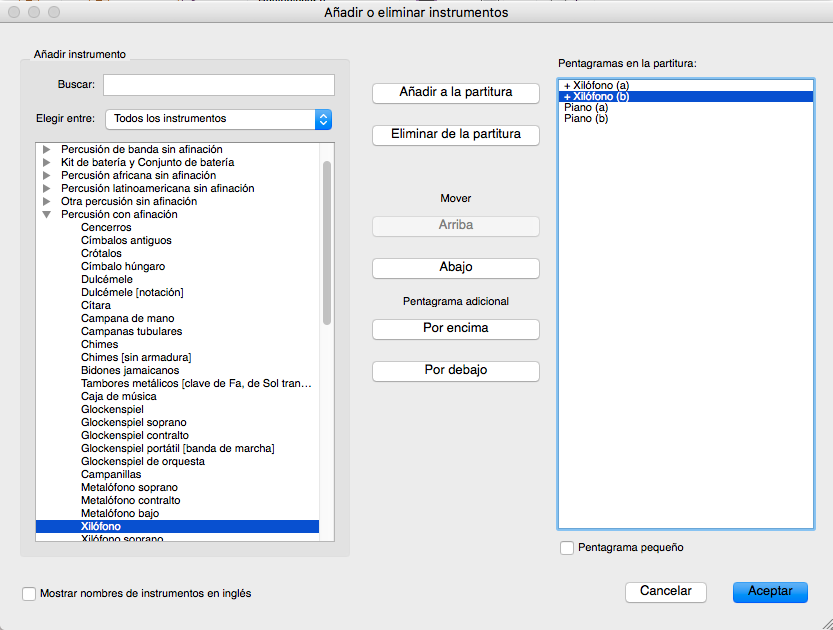Click the Buscar search field
Viewport: 833px width, 630px height.
coord(218,85)
